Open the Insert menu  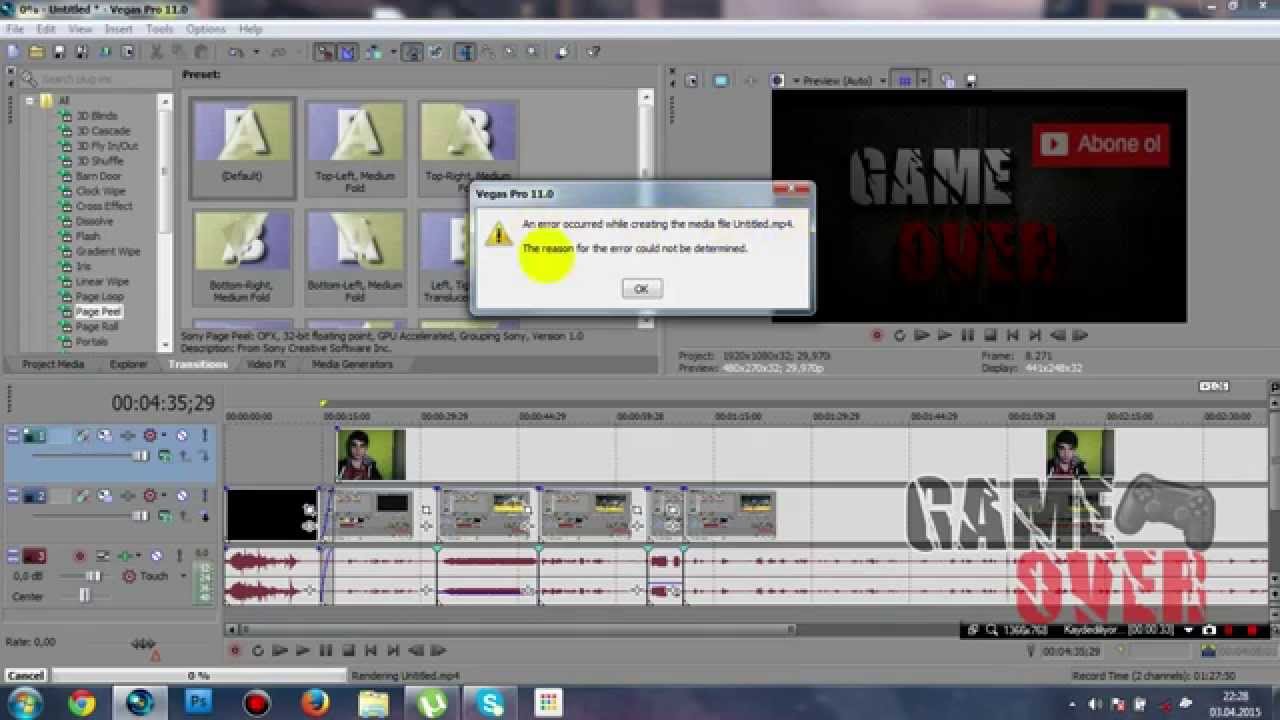(x=118, y=29)
